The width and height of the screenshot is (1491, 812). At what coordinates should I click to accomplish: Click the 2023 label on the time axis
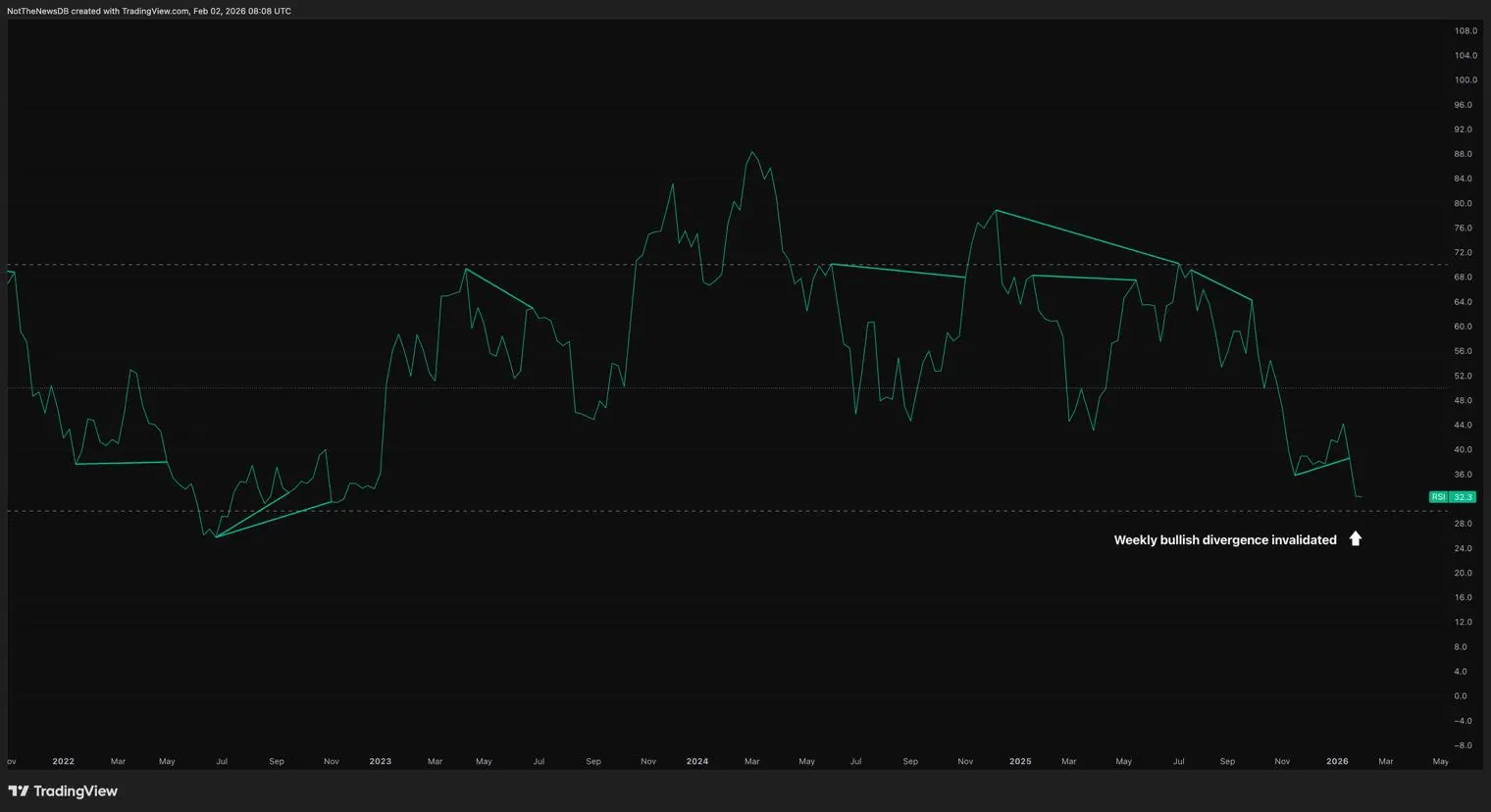point(380,761)
